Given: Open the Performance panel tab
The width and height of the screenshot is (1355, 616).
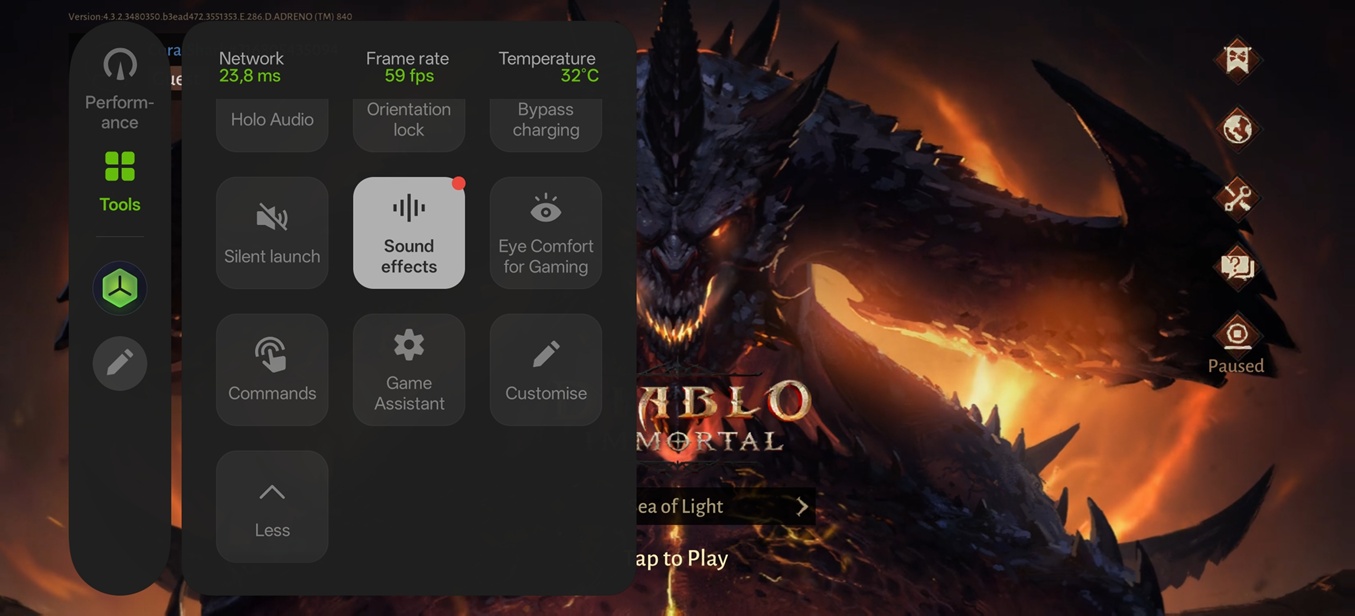Looking at the screenshot, I should pos(119,90).
